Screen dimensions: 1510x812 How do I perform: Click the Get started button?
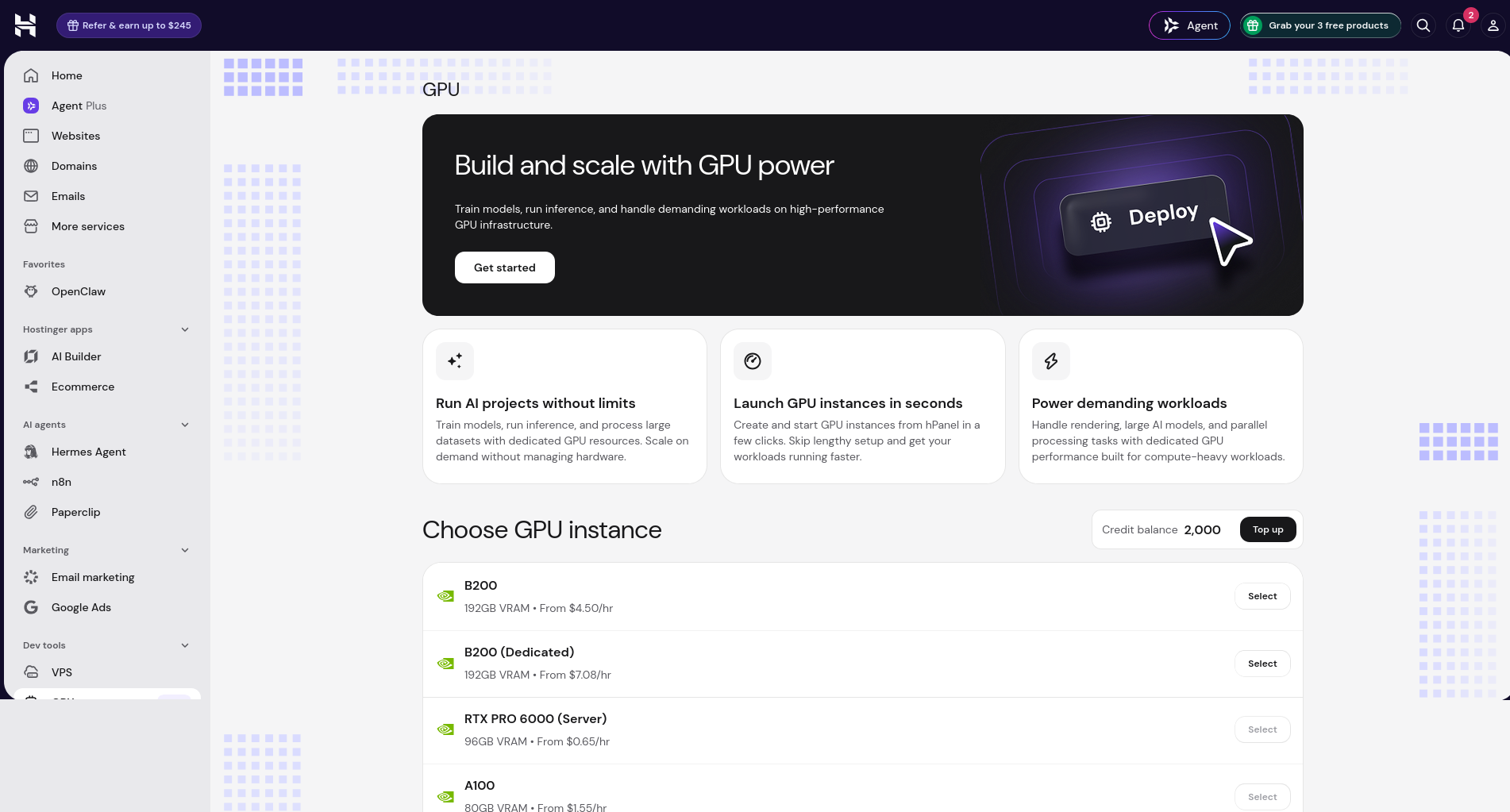pos(505,267)
